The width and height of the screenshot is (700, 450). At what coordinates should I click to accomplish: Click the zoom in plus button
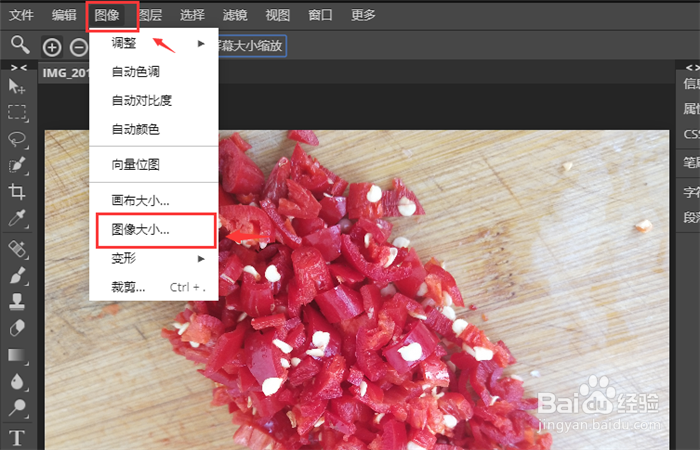click(52, 47)
